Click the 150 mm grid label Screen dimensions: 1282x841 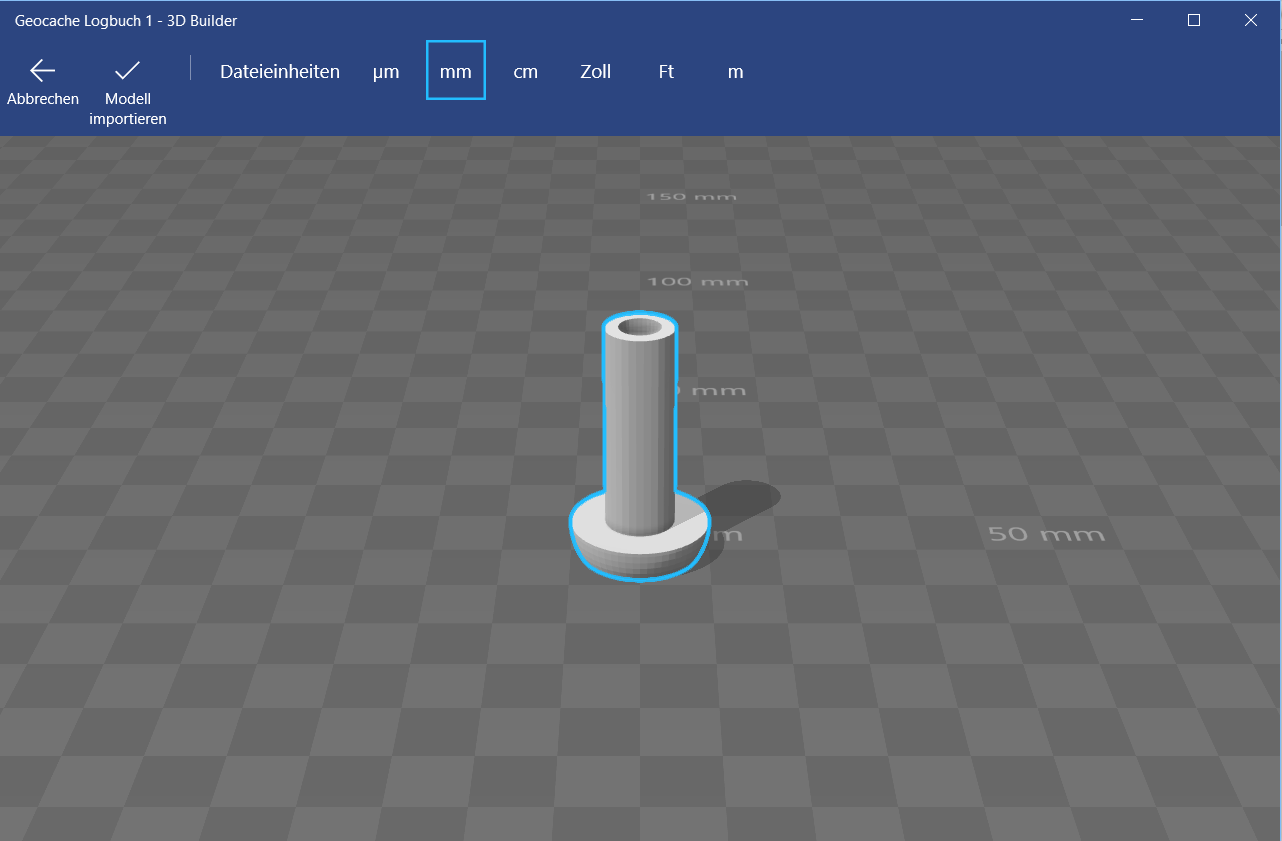pyautogui.click(x=692, y=196)
